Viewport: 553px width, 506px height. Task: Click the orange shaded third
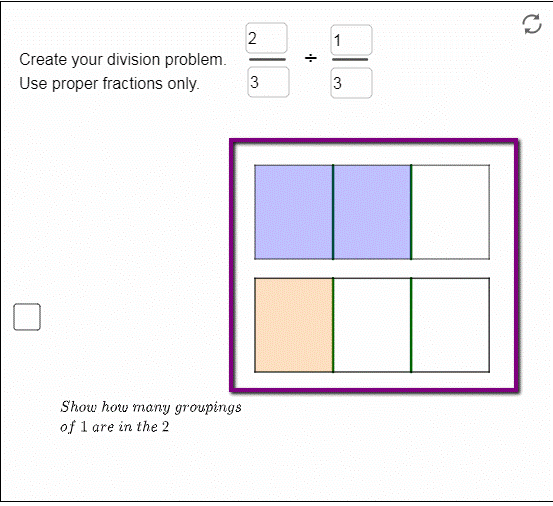click(294, 325)
